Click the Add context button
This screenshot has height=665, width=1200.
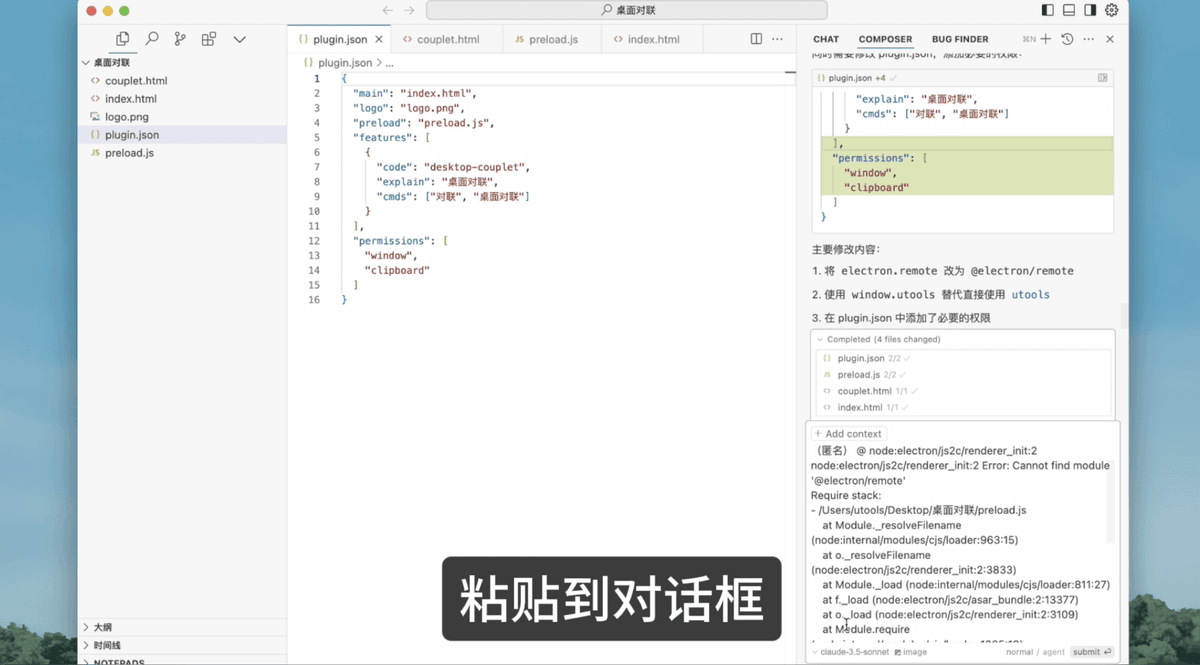tap(848, 434)
